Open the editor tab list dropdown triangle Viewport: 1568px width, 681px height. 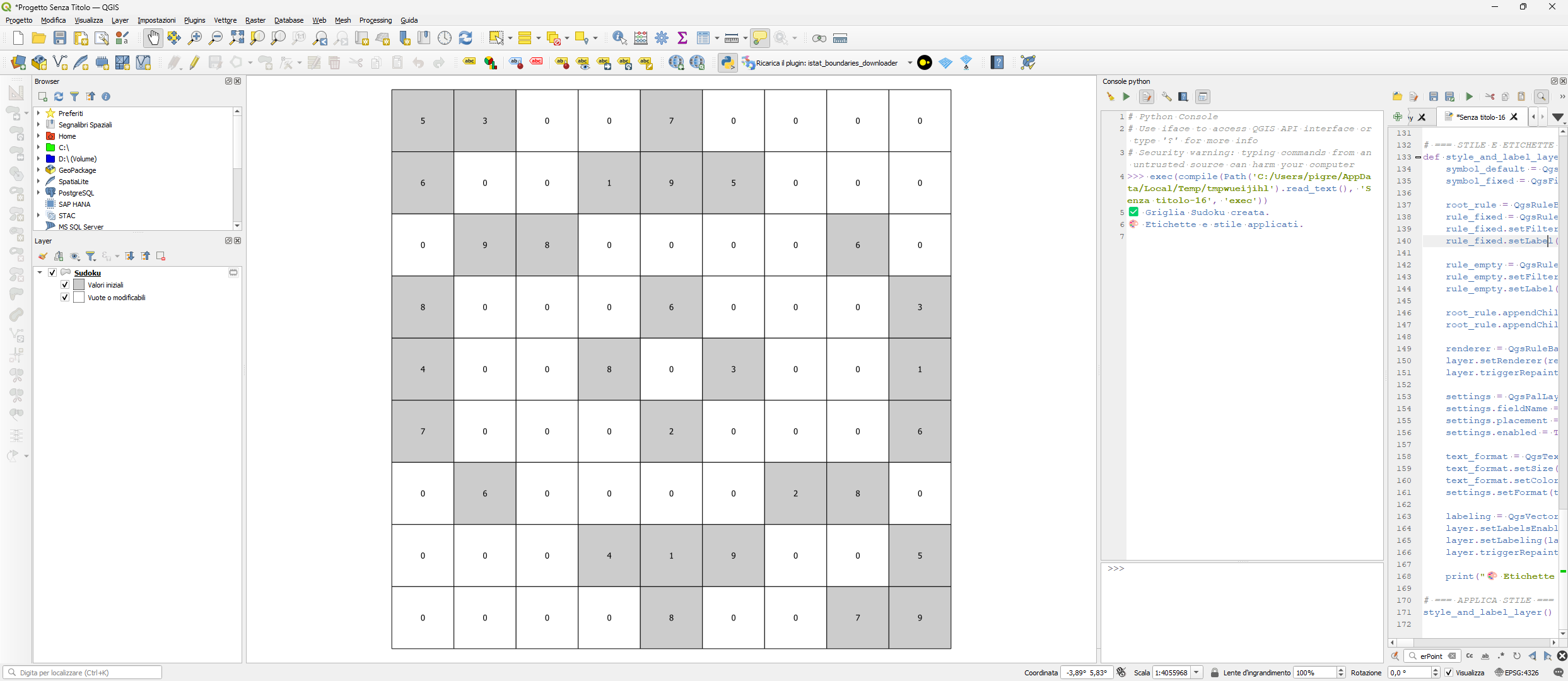[1557, 117]
